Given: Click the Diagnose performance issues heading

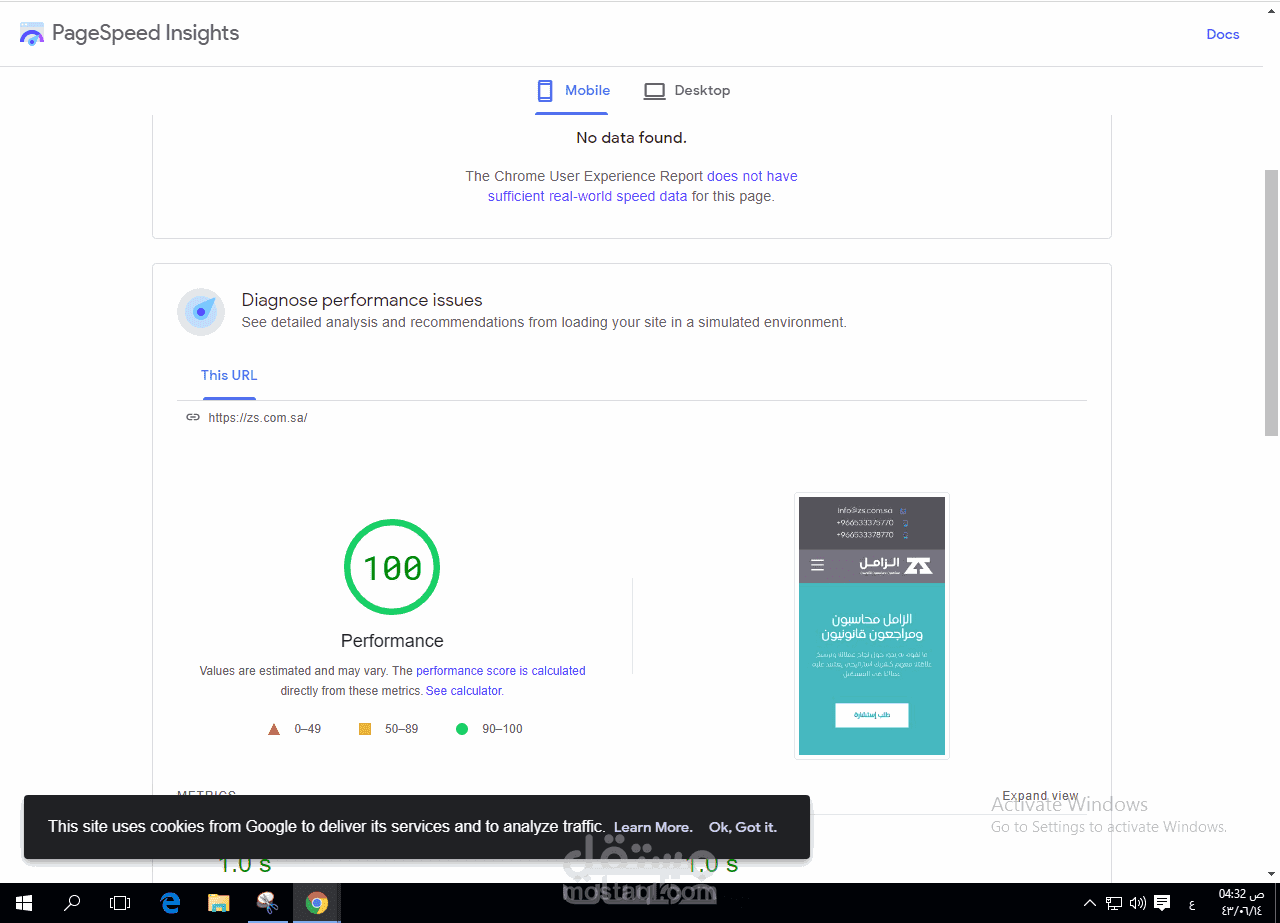Looking at the screenshot, I should pos(362,300).
